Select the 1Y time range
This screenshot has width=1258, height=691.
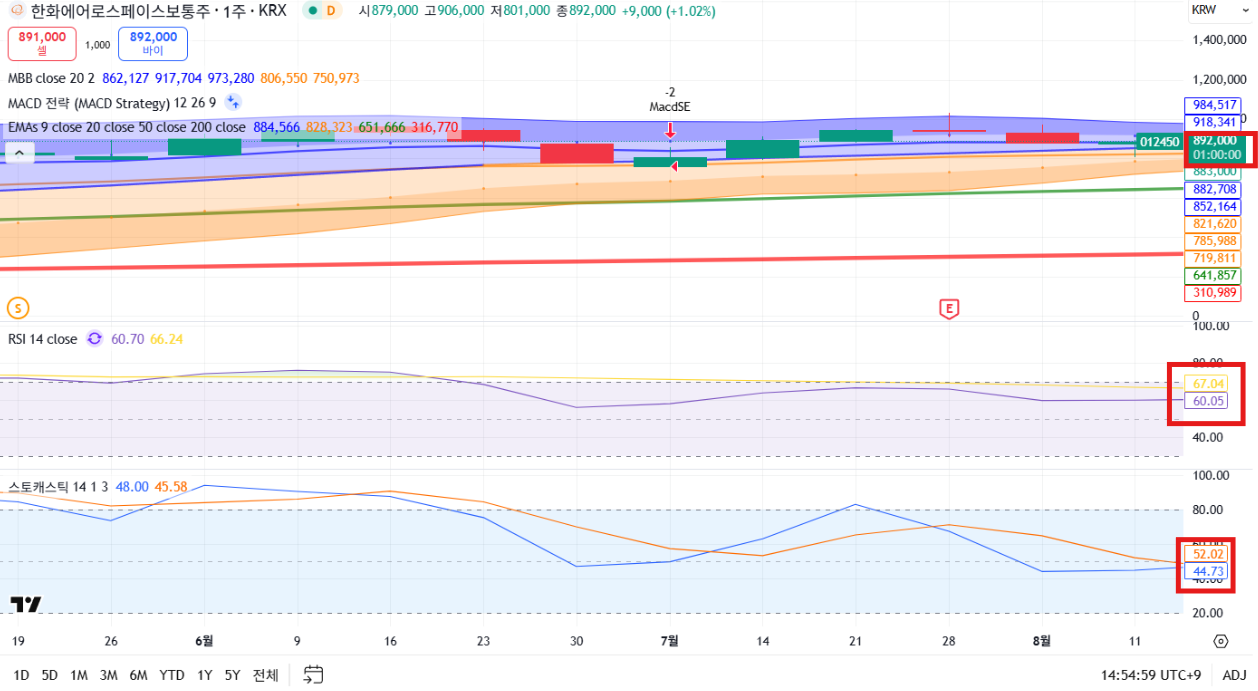pyautogui.click(x=204, y=675)
